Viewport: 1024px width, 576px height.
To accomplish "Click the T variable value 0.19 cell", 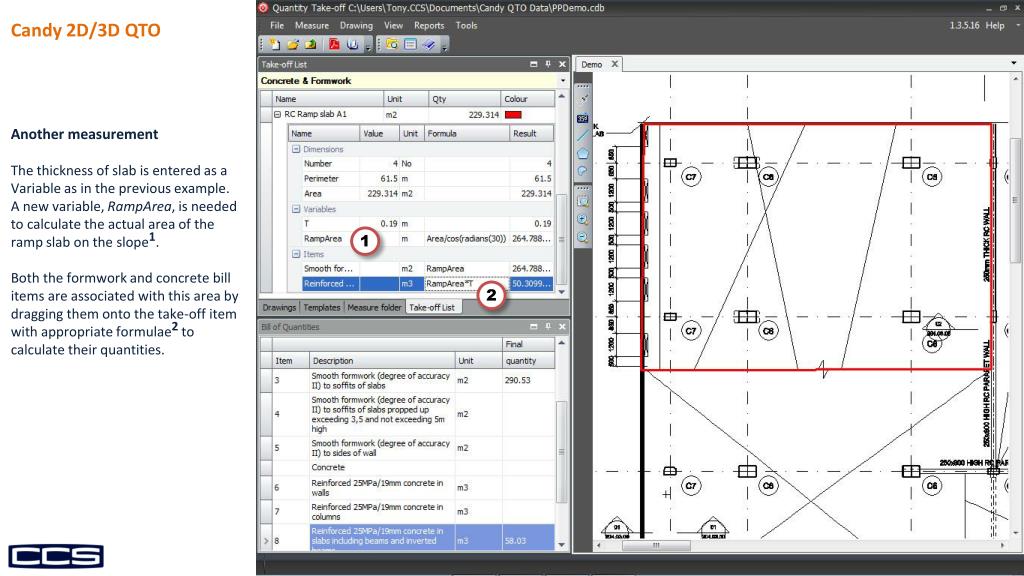I will coord(379,223).
